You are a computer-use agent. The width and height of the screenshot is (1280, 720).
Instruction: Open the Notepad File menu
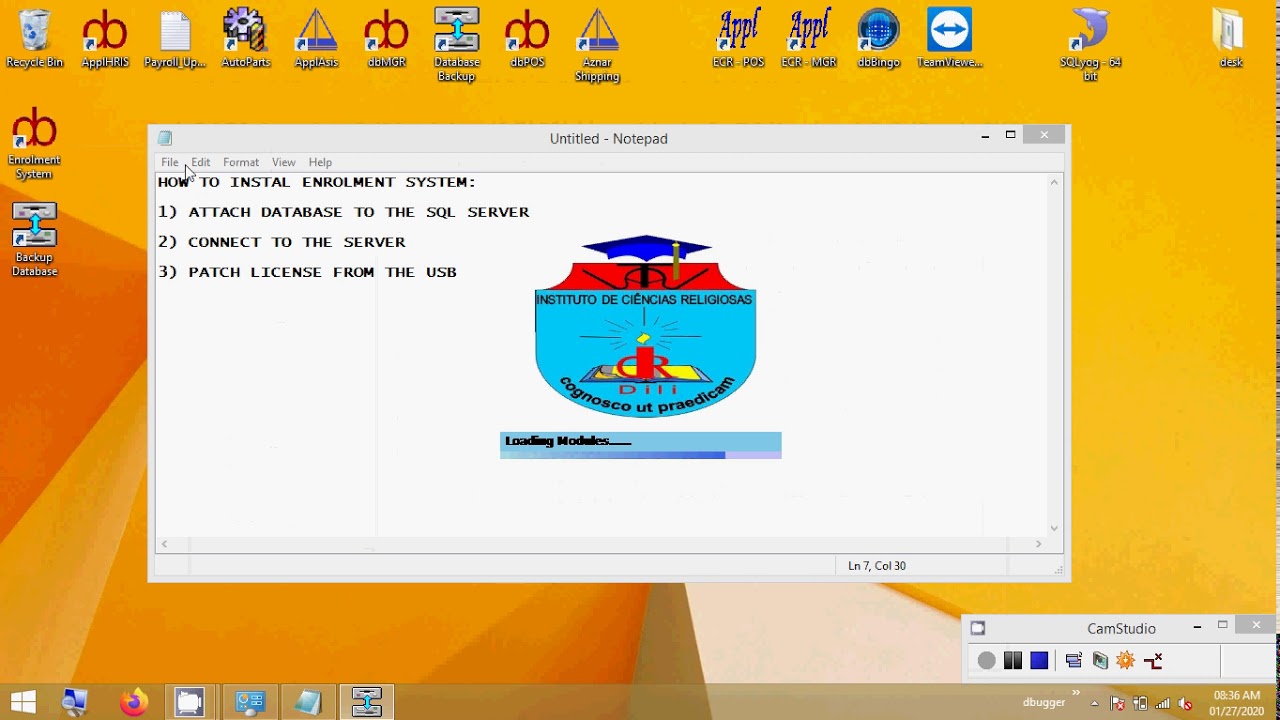click(x=170, y=162)
